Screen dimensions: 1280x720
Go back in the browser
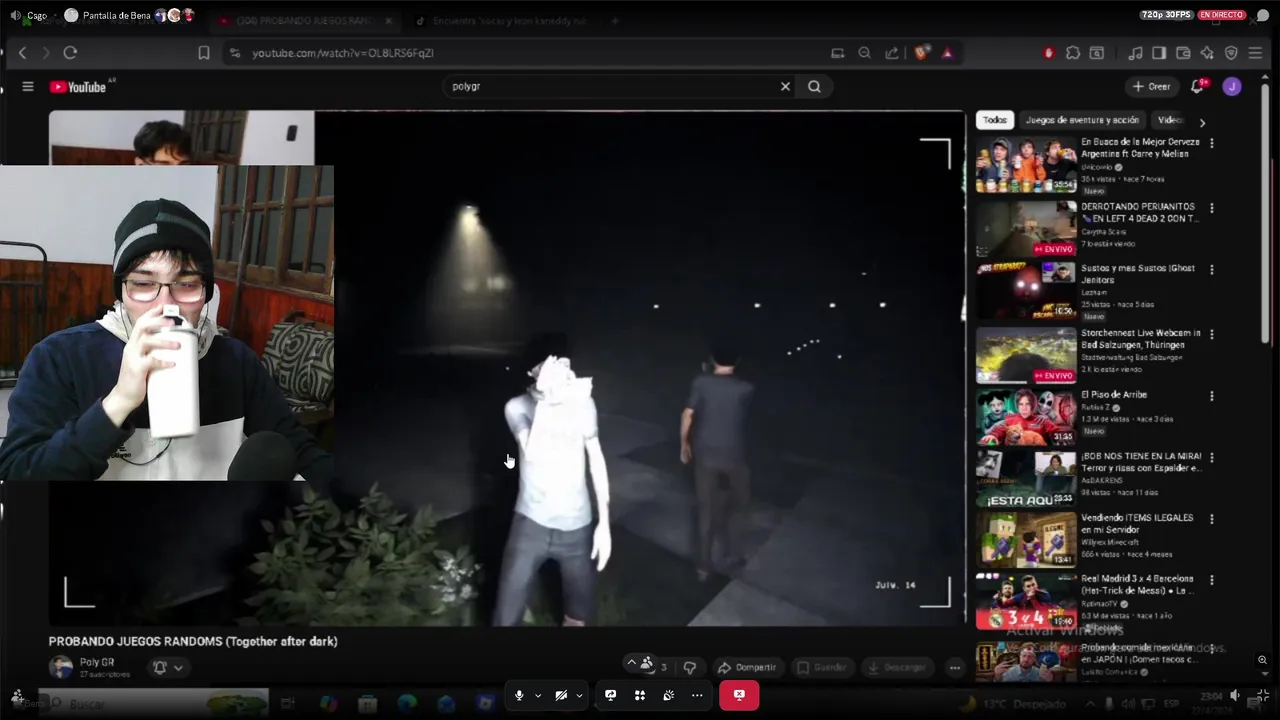coord(23,53)
